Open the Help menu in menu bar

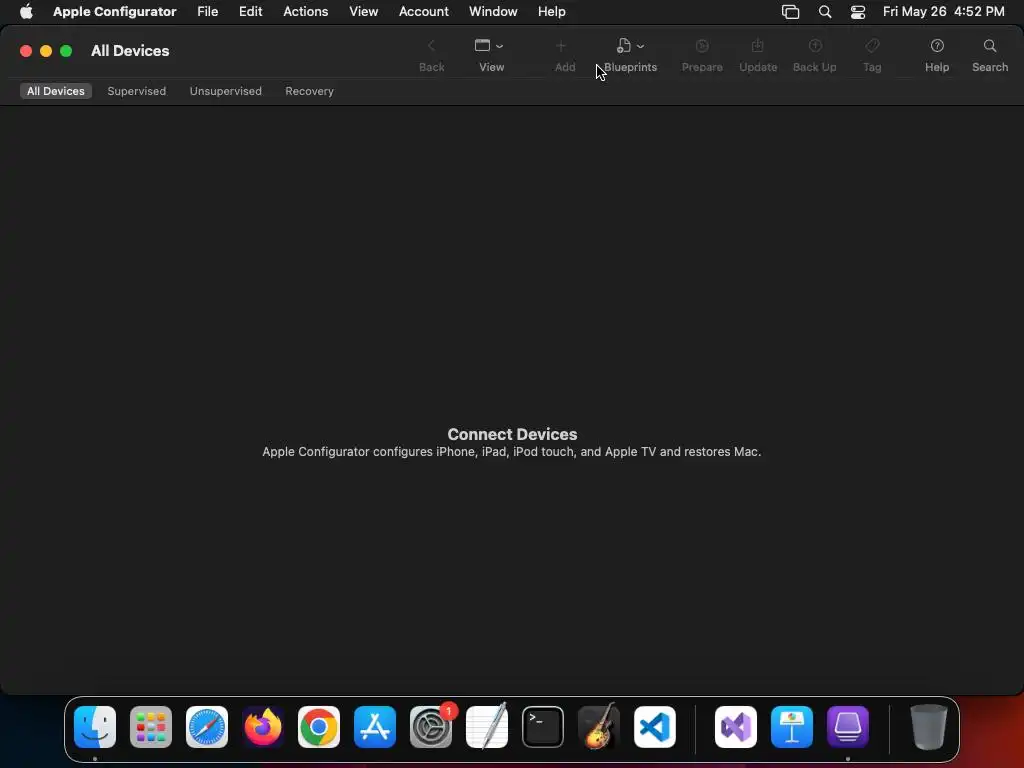(x=551, y=12)
